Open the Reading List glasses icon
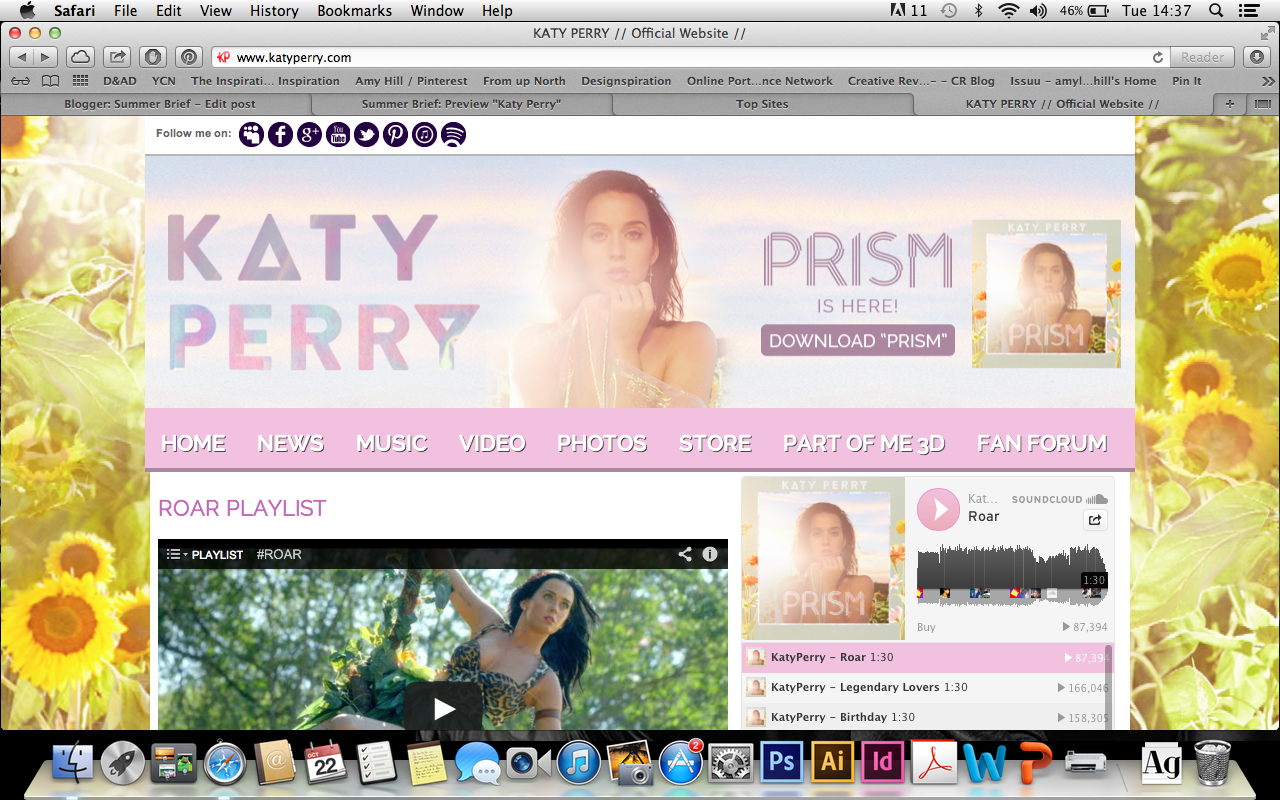The image size is (1280, 800). (21, 81)
